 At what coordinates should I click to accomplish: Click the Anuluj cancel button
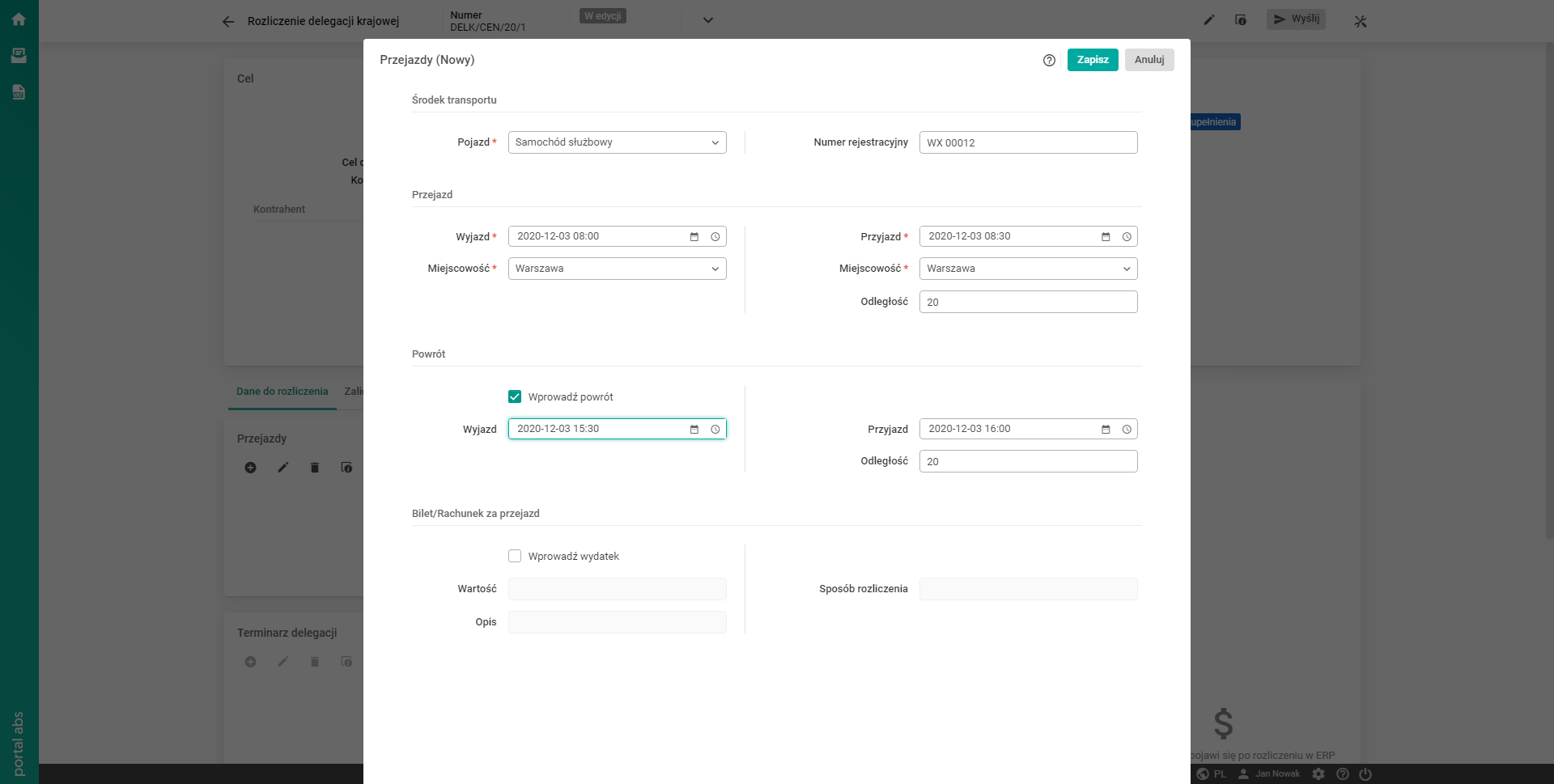tap(1149, 60)
